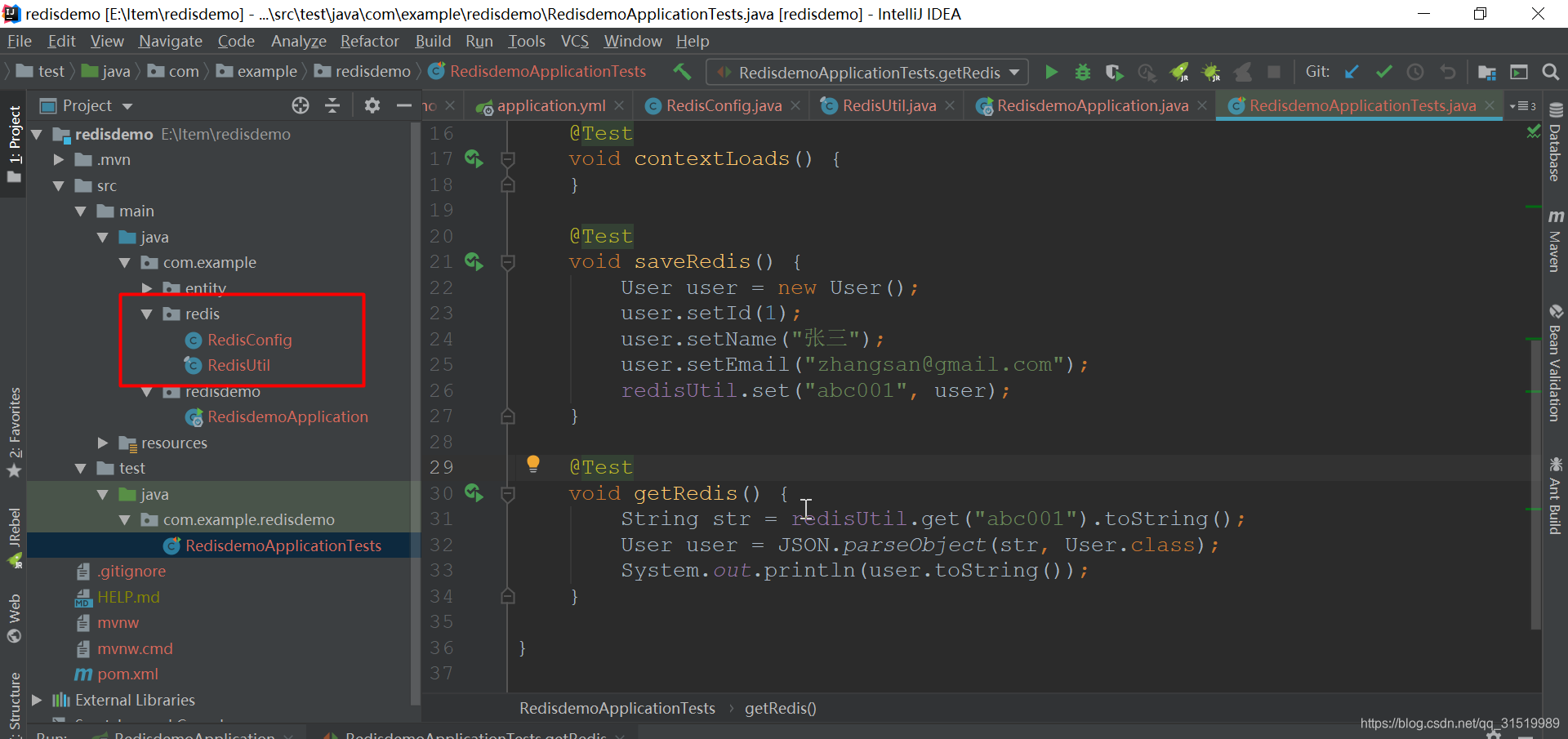Image resolution: width=1568 pixels, height=739 pixels.
Task: Open the Refactor menu
Action: coord(369,41)
